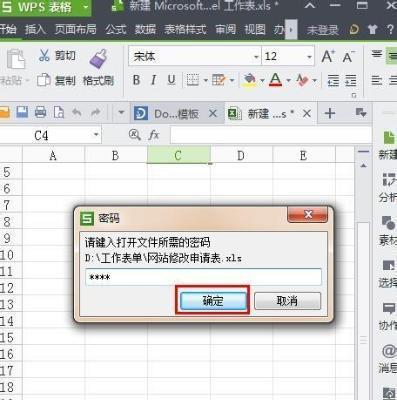
Task: Close the 密码 dialog with X
Action: [x=308, y=215]
